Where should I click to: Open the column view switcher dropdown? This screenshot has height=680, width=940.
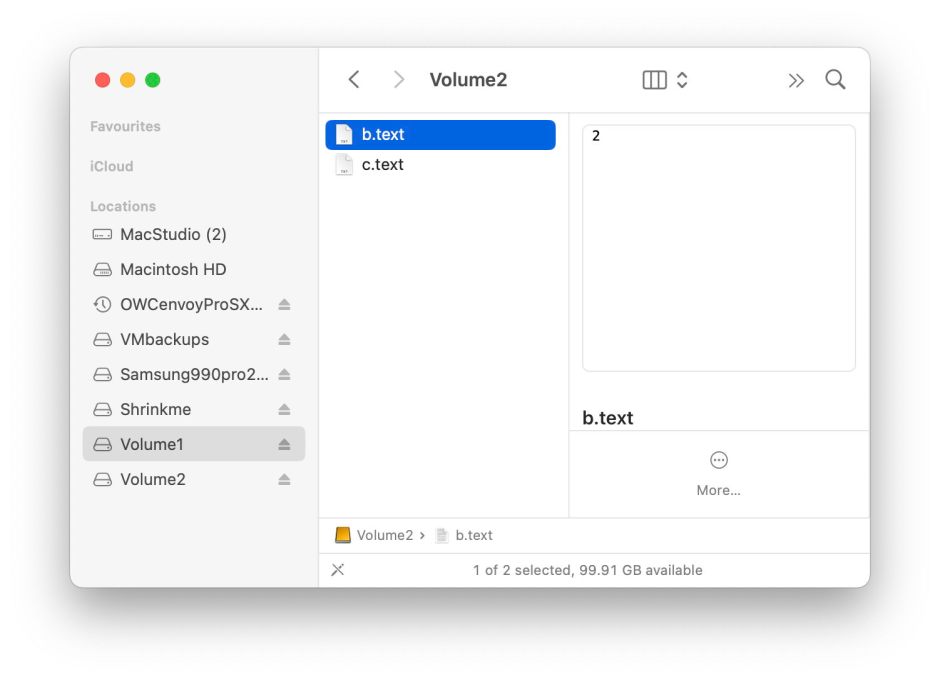click(x=665, y=80)
